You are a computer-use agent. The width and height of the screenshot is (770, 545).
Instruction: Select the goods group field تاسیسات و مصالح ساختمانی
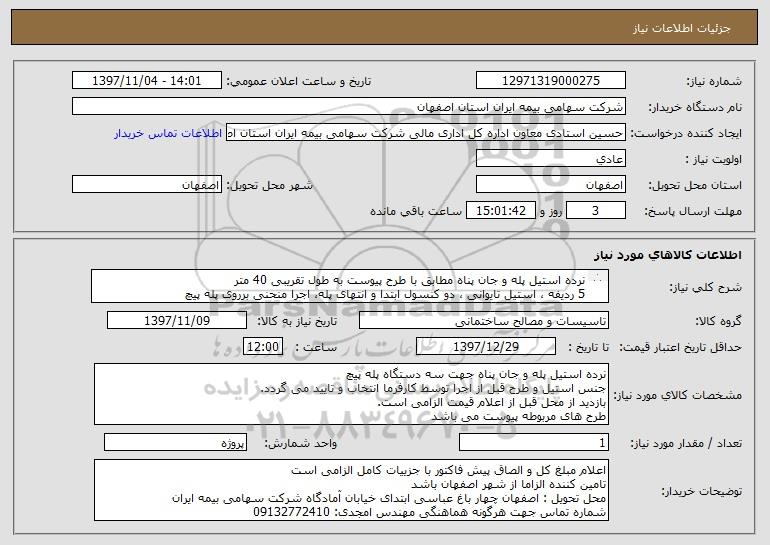click(484, 321)
